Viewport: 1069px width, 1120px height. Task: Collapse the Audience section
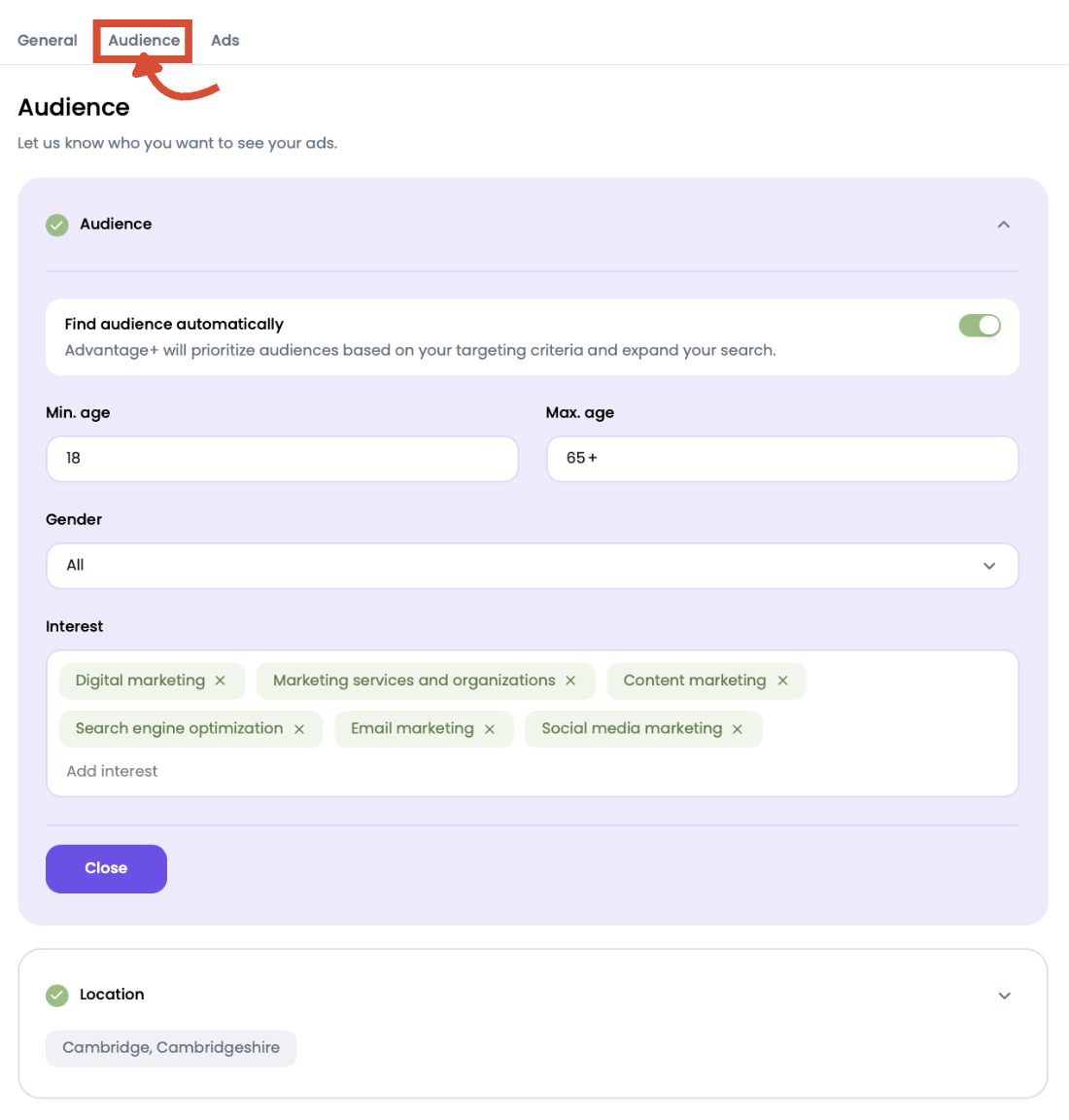pyautogui.click(x=1003, y=225)
